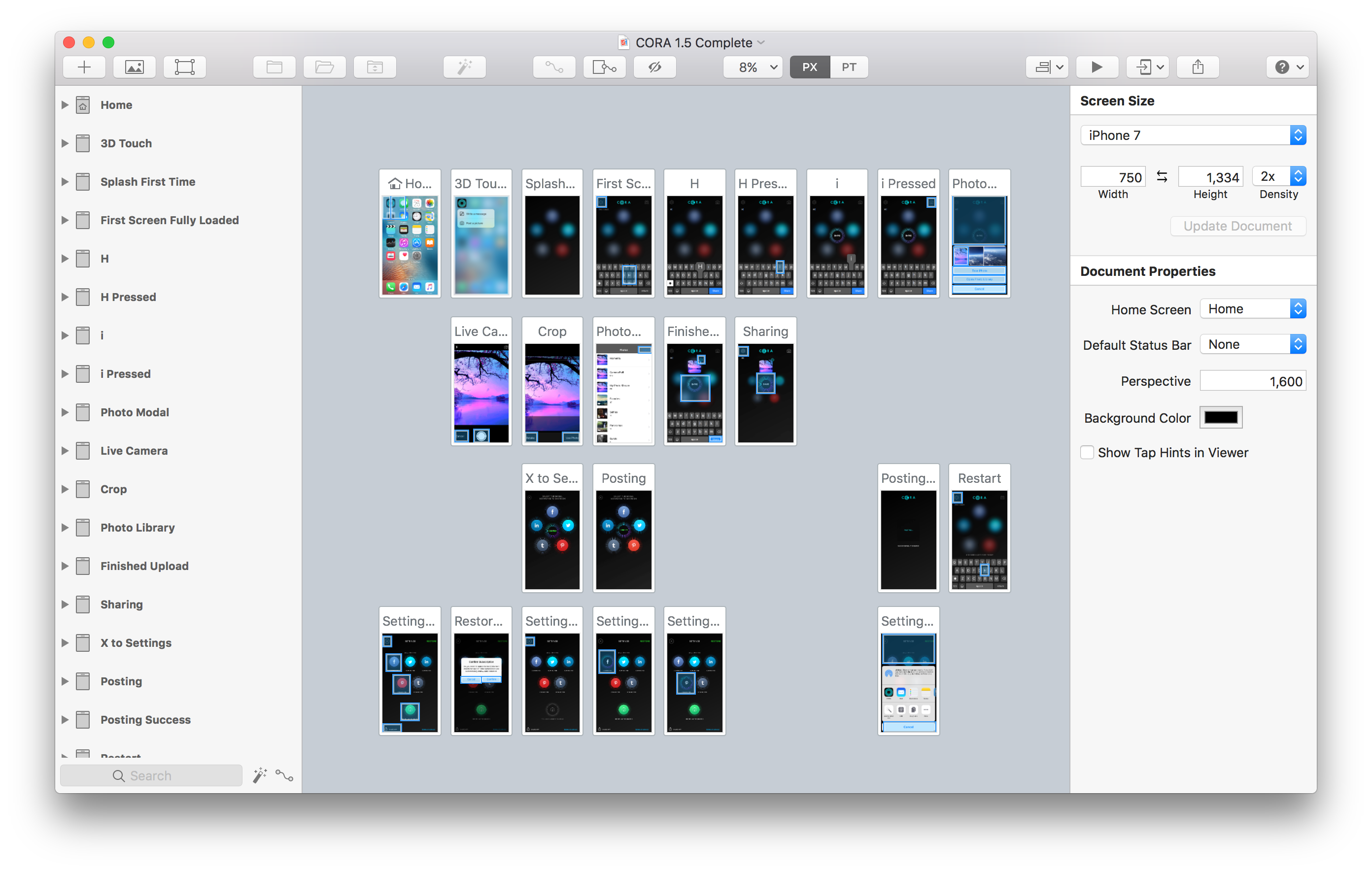Select the component driver icon in the toolbar

[604, 67]
